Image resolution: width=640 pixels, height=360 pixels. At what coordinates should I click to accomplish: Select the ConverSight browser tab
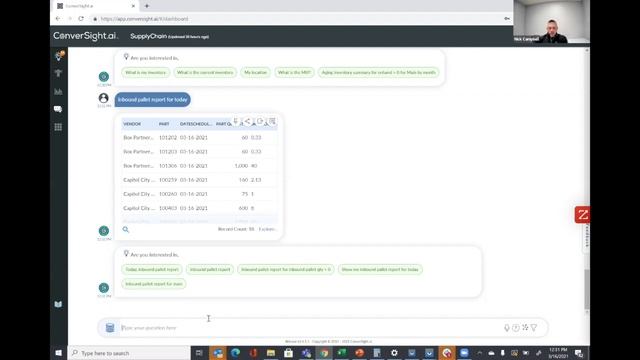[96, 6]
